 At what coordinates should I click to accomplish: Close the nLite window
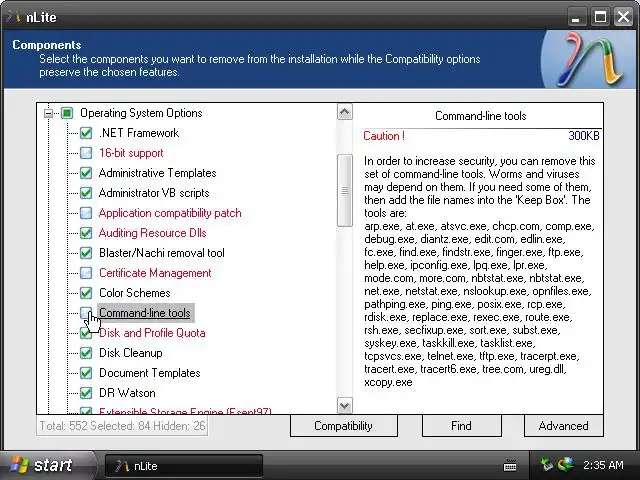pyautogui.click(x=624, y=17)
